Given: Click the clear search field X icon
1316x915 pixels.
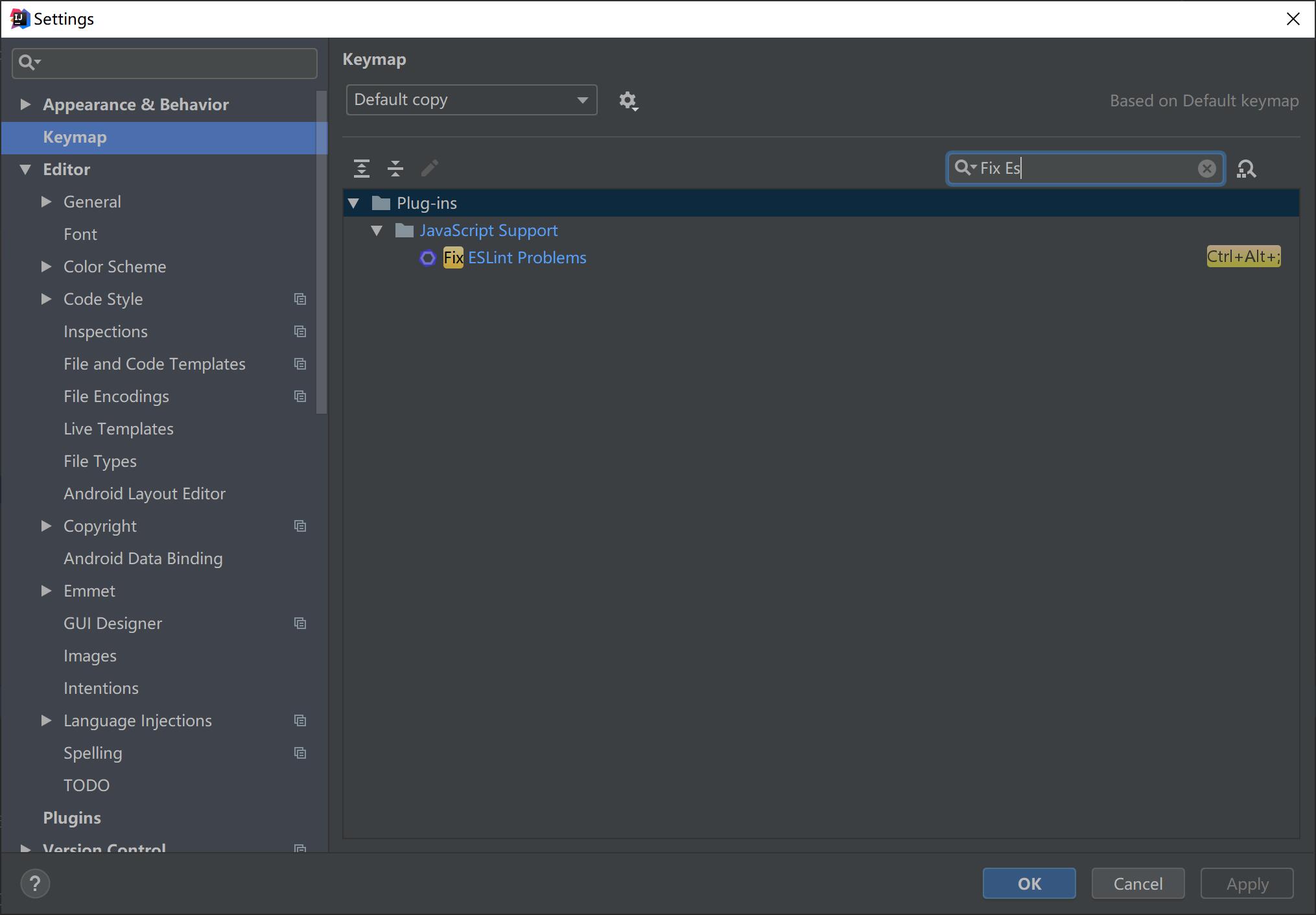Looking at the screenshot, I should tap(1207, 168).
